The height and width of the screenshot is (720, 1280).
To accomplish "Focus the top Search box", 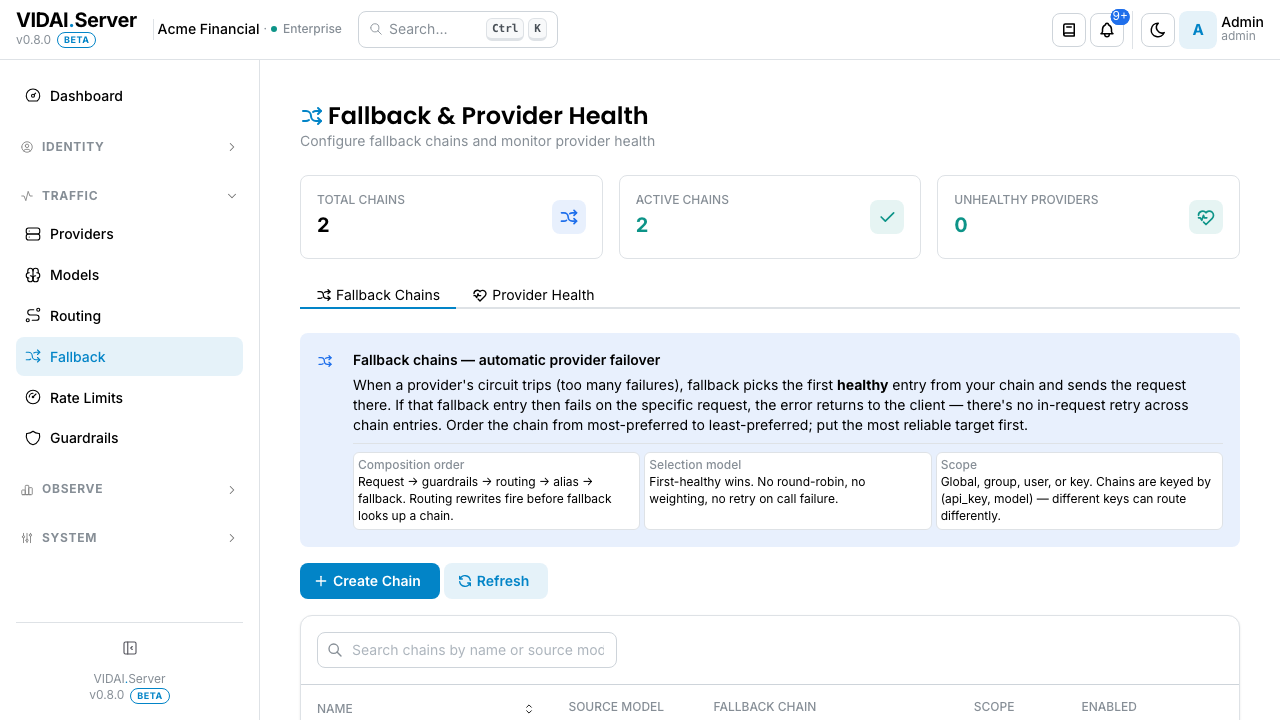I will point(458,29).
